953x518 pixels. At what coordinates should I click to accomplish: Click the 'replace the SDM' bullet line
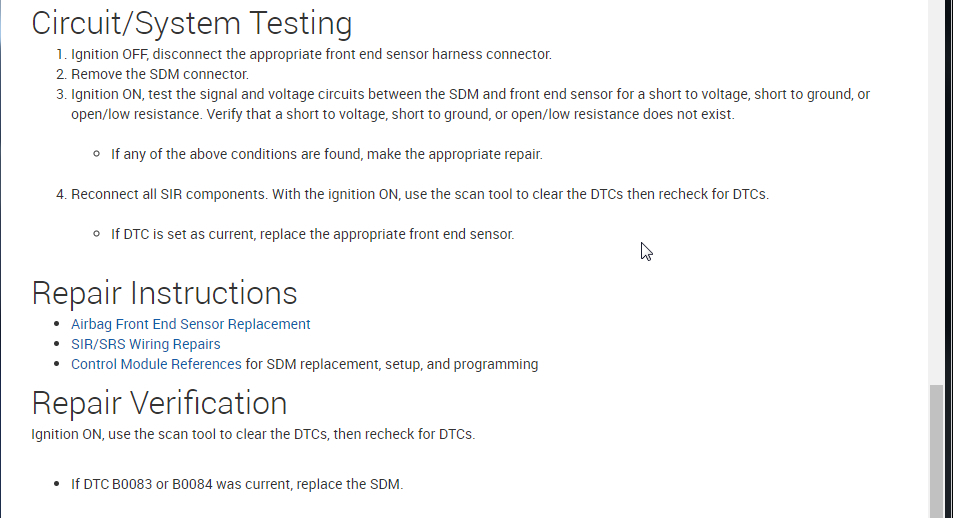[x=236, y=484]
